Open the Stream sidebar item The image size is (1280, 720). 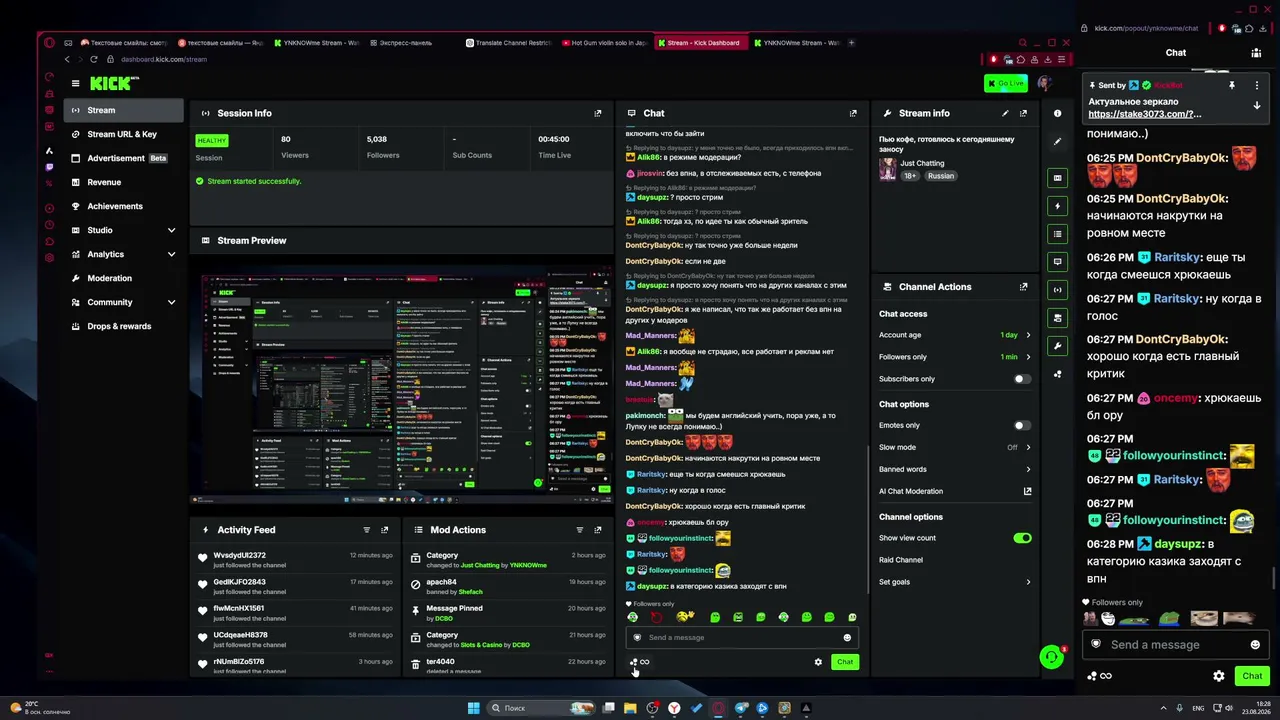[x=124, y=110]
